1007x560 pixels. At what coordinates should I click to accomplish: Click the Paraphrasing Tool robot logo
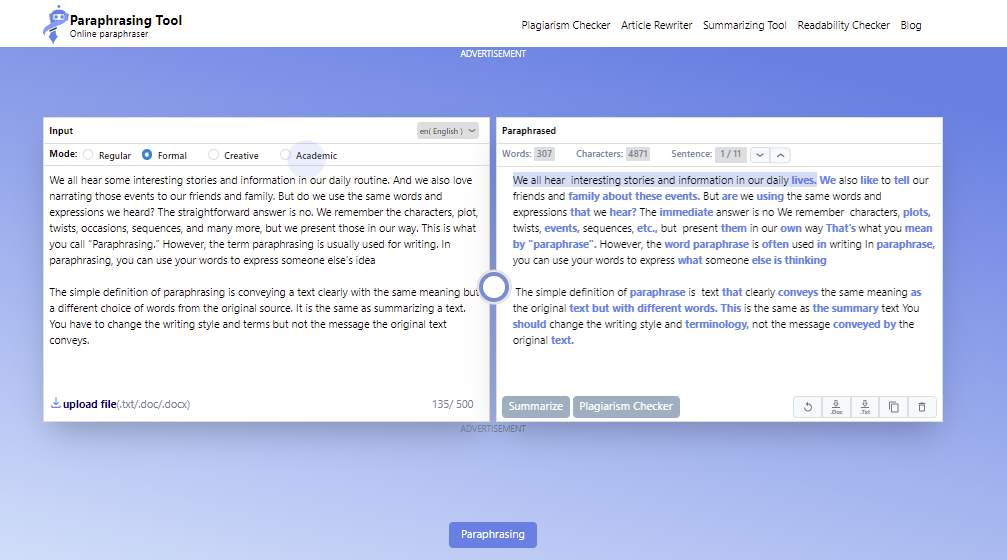point(56,24)
